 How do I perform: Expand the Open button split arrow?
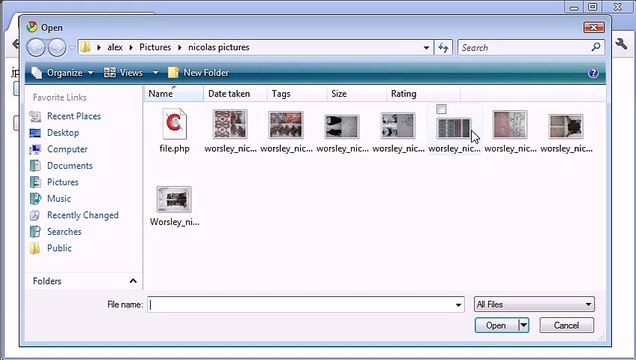click(524, 326)
